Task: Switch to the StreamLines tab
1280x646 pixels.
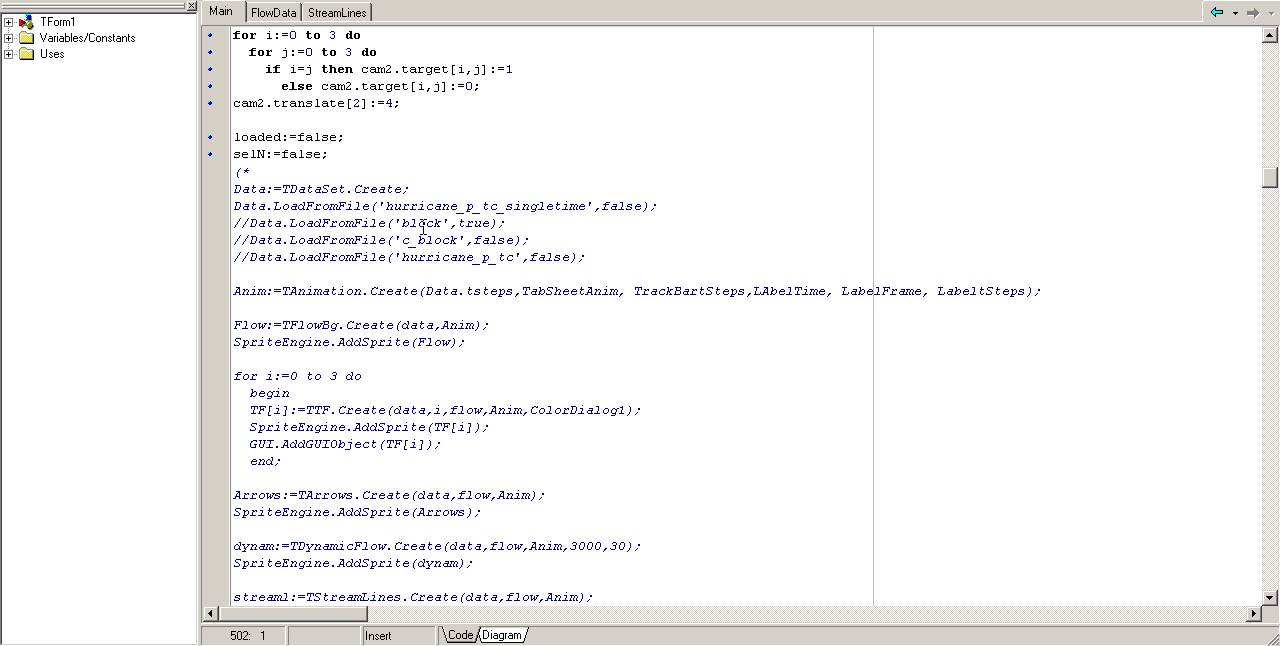Action: coord(337,12)
